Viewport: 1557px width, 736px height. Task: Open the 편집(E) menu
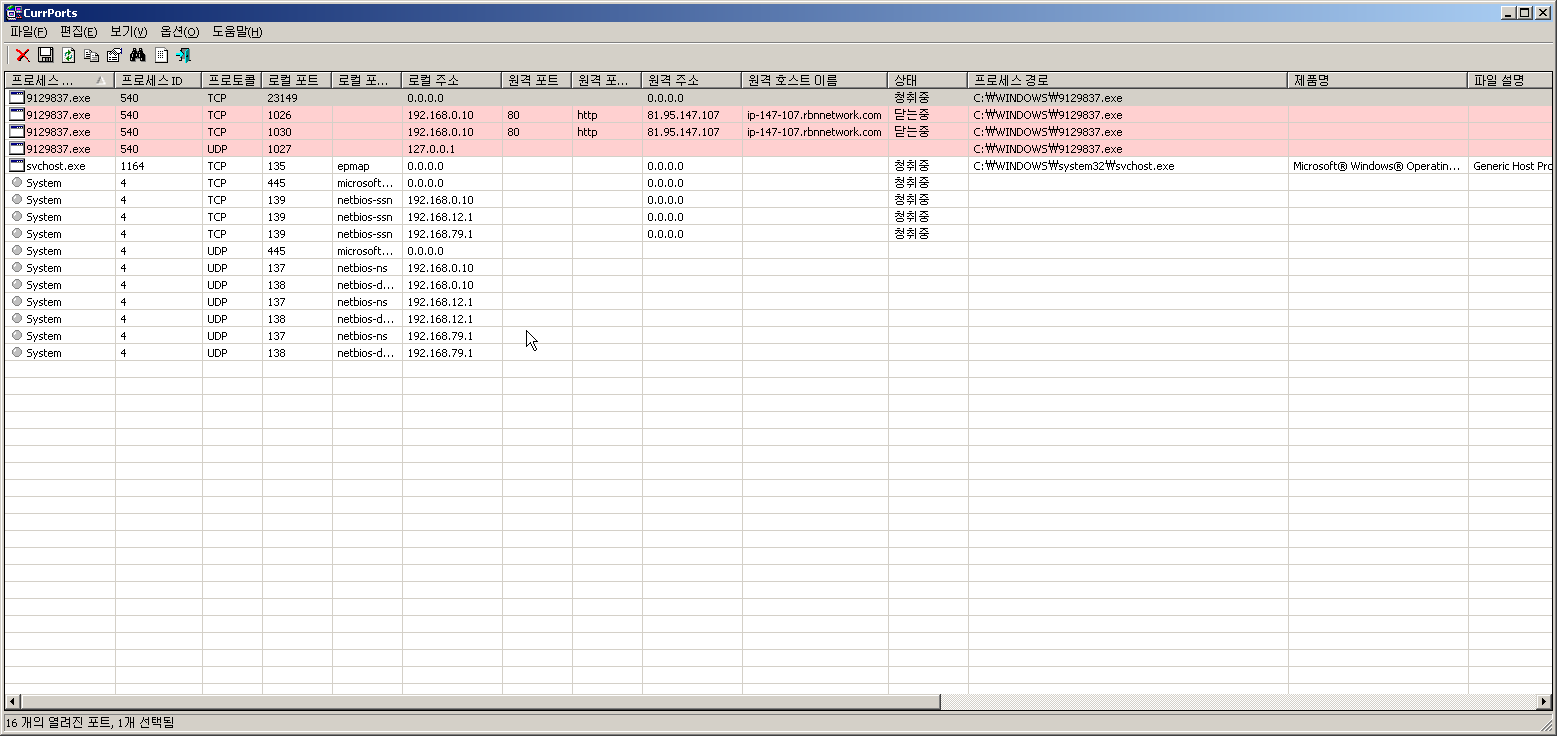78,32
